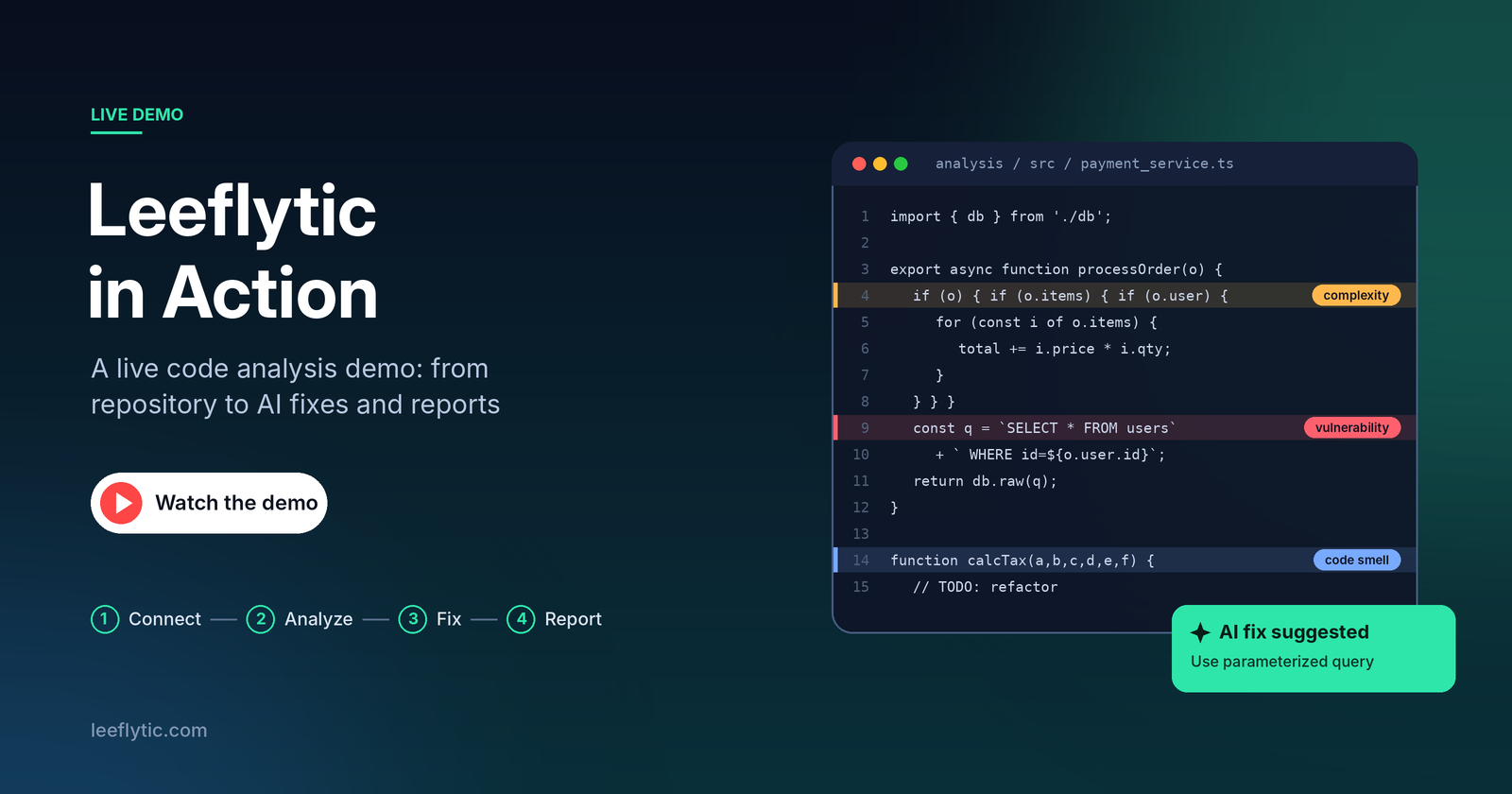Click the step 4 circle next to Report
This screenshot has width=1512, height=794.
point(521,619)
